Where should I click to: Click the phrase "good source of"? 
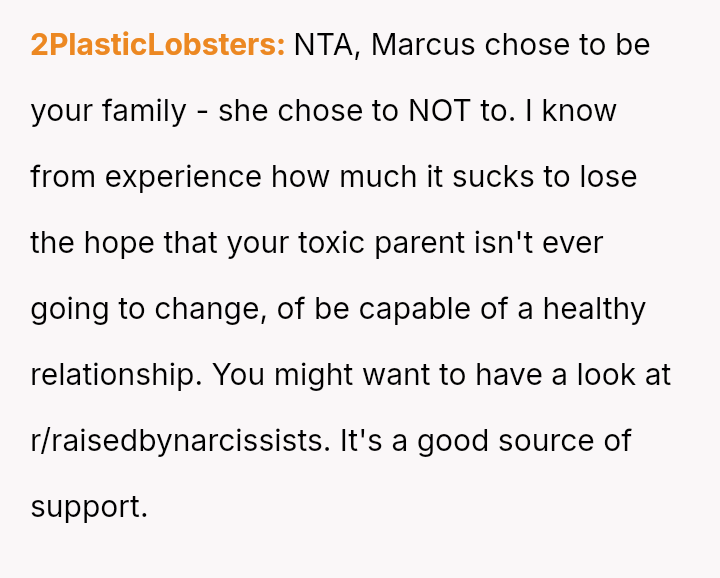click(524, 441)
